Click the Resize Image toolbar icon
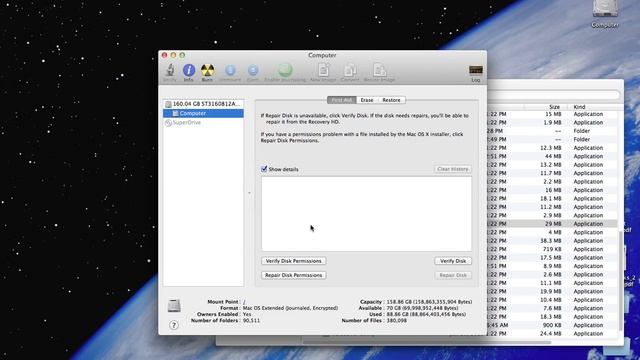 pyautogui.click(x=380, y=70)
